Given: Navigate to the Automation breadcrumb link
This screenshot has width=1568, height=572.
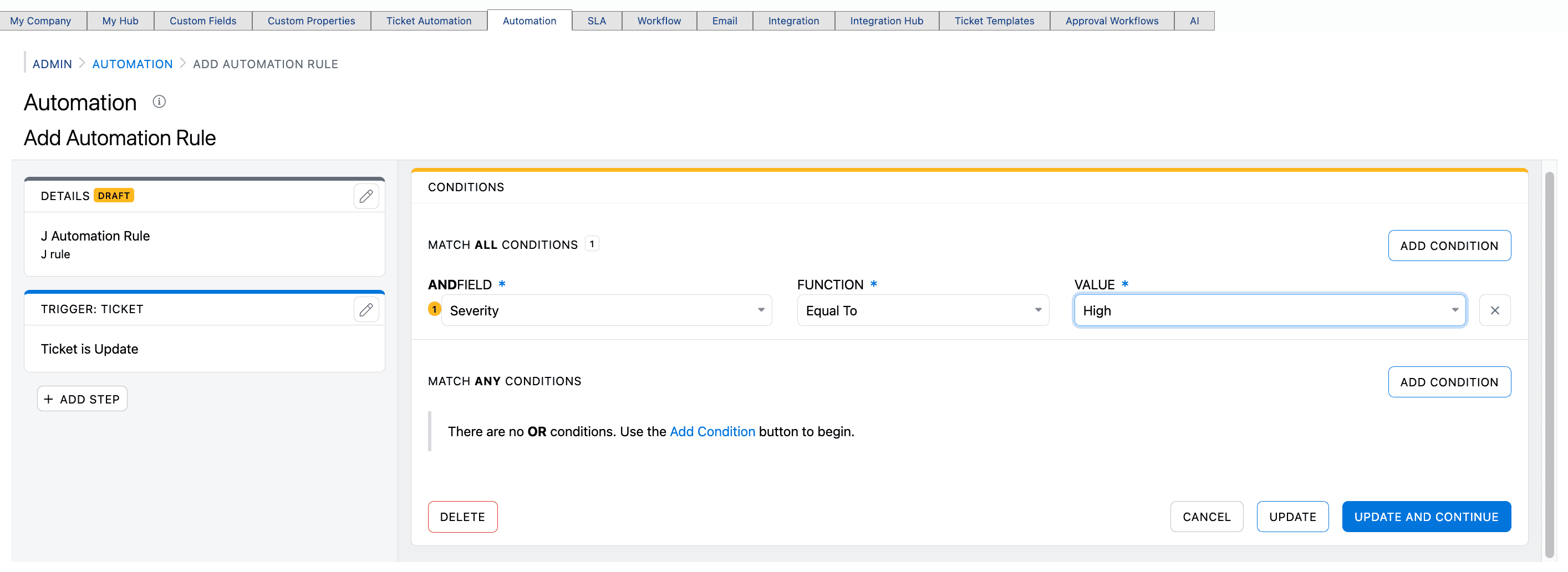Looking at the screenshot, I should tap(132, 64).
